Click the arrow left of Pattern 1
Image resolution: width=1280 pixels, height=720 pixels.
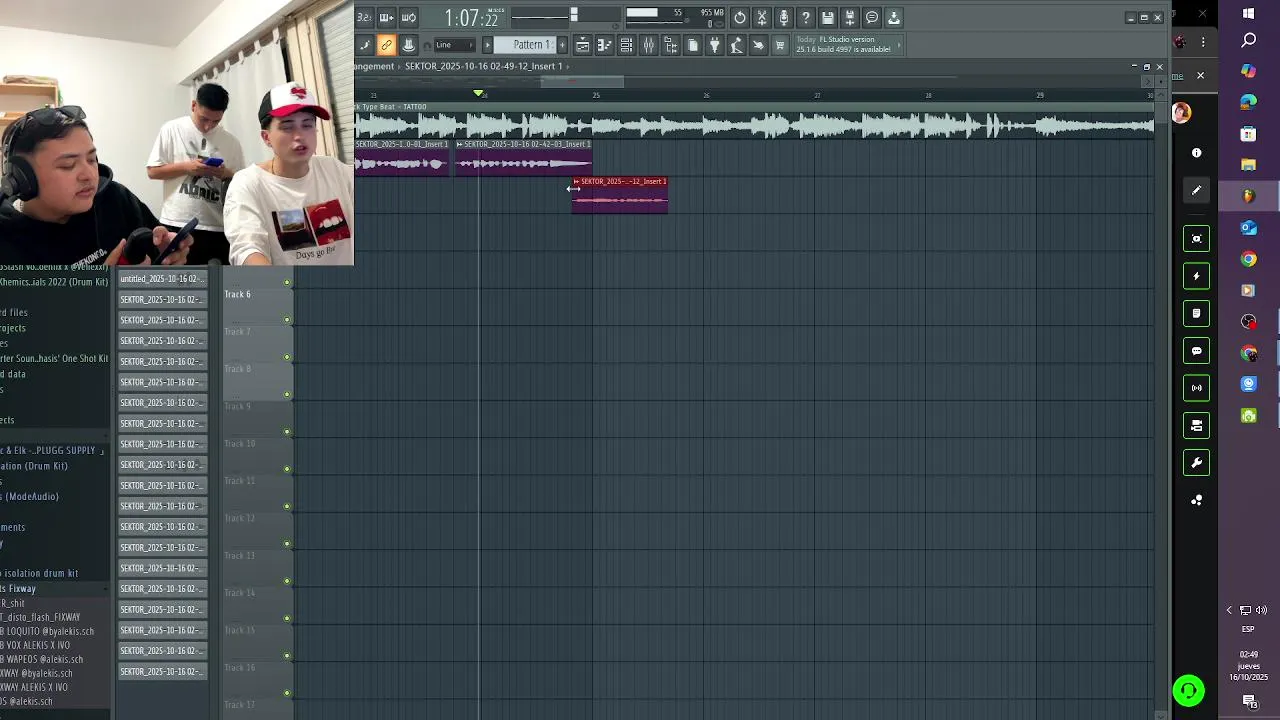488,45
